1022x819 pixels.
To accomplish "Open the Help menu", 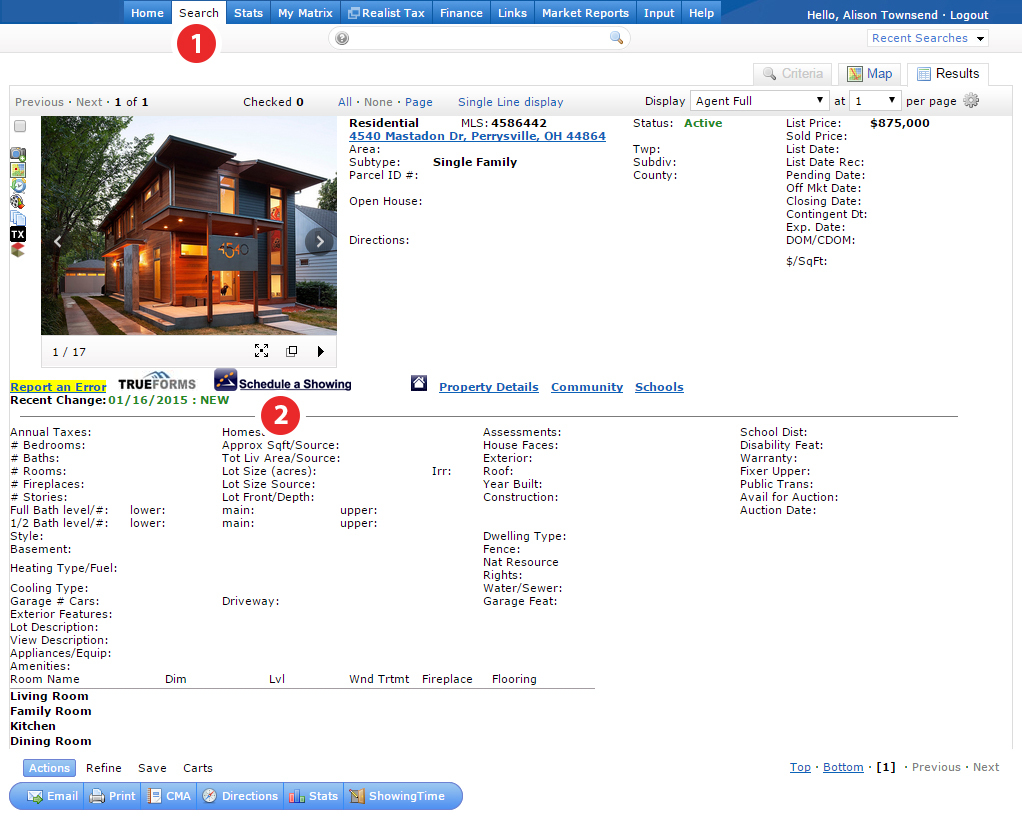I will [701, 13].
